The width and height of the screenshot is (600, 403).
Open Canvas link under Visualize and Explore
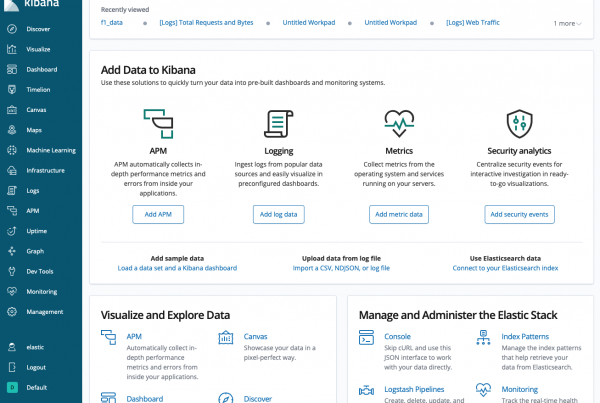point(255,336)
